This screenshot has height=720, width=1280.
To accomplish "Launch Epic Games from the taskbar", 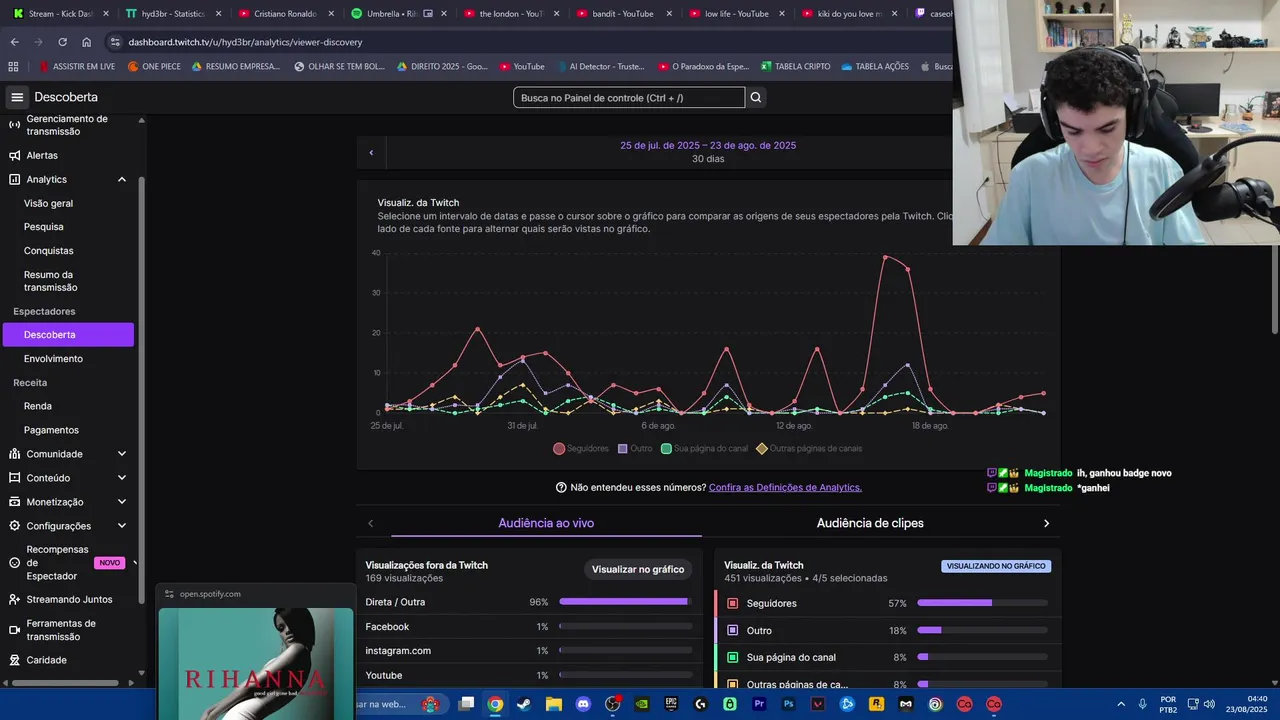I will (671, 704).
